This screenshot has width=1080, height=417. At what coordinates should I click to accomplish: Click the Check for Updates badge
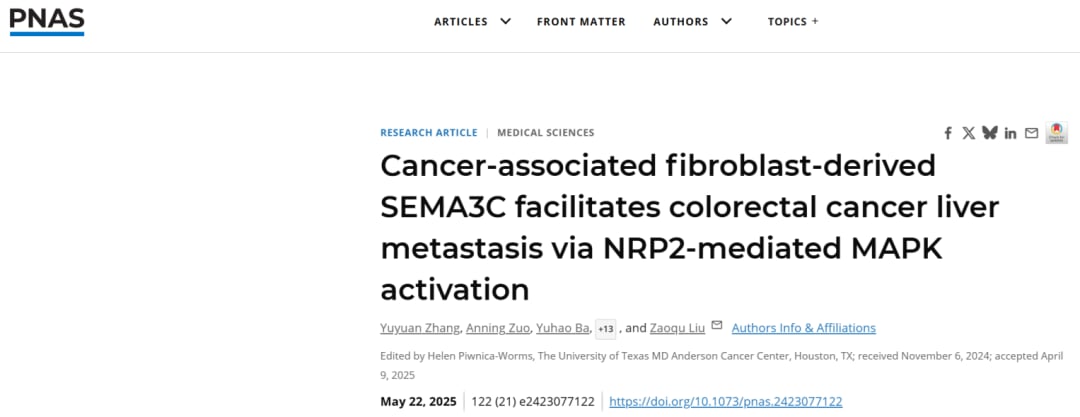pos(1057,133)
